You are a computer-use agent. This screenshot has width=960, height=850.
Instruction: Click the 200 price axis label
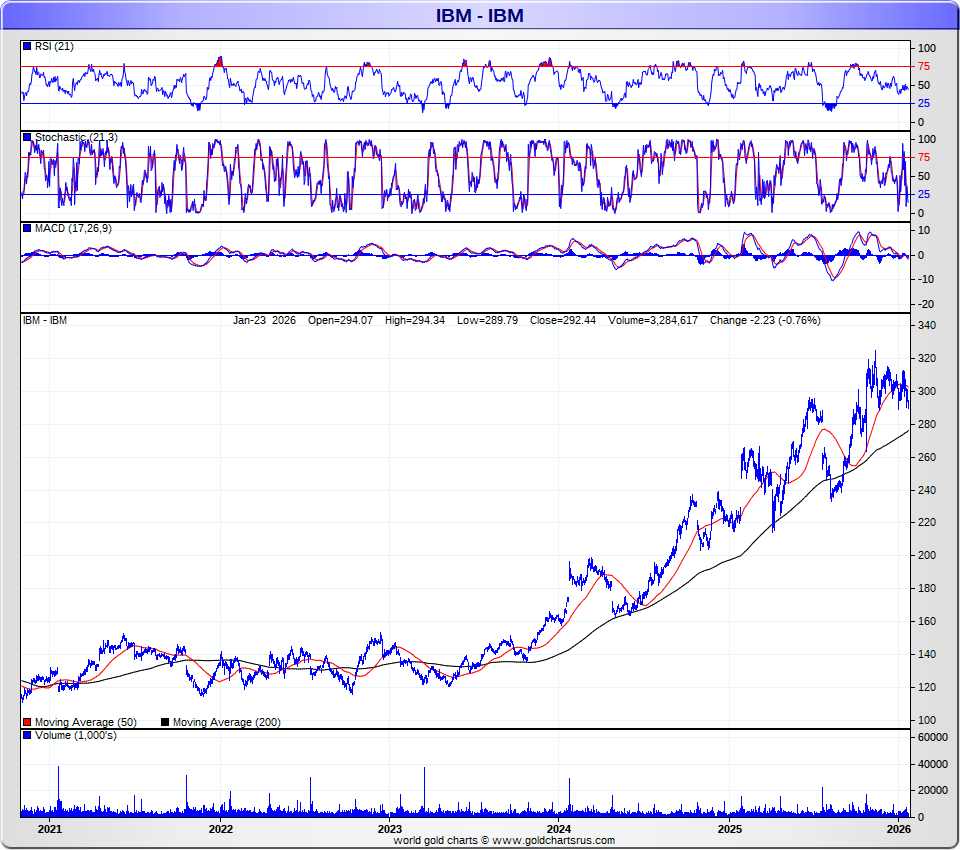pyautogui.click(x=927, y=555)
